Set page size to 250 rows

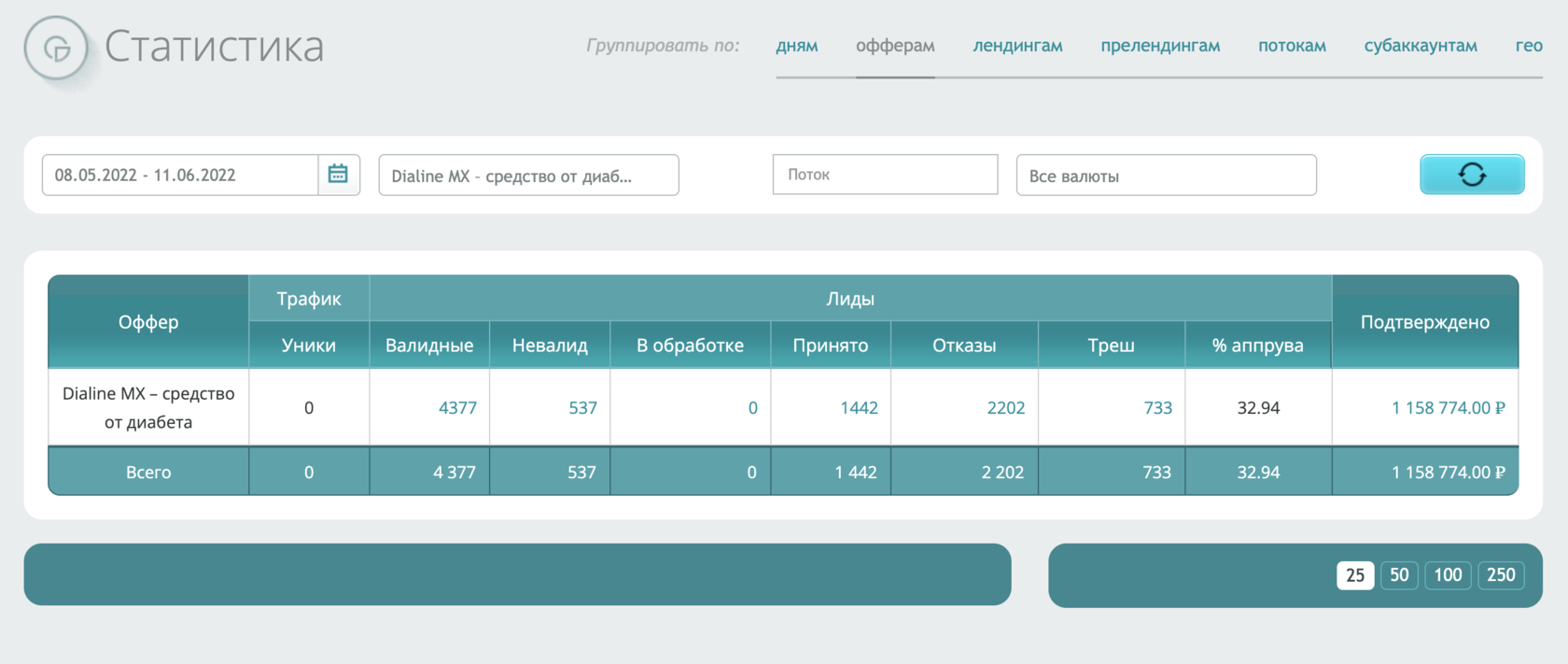pyautogui.click(x=1501, y=575)
